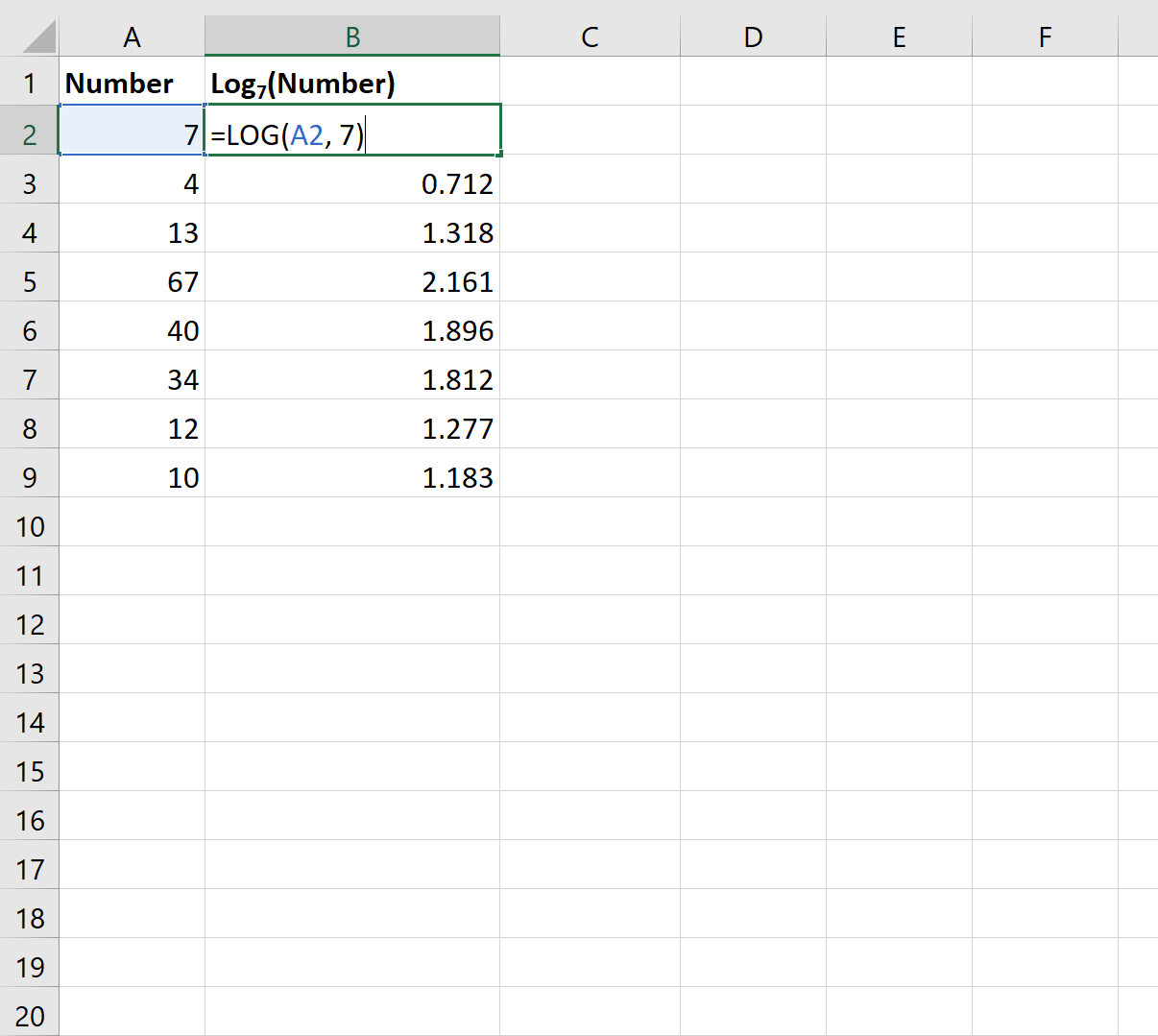Select column header C

click(x=590, y=36)
